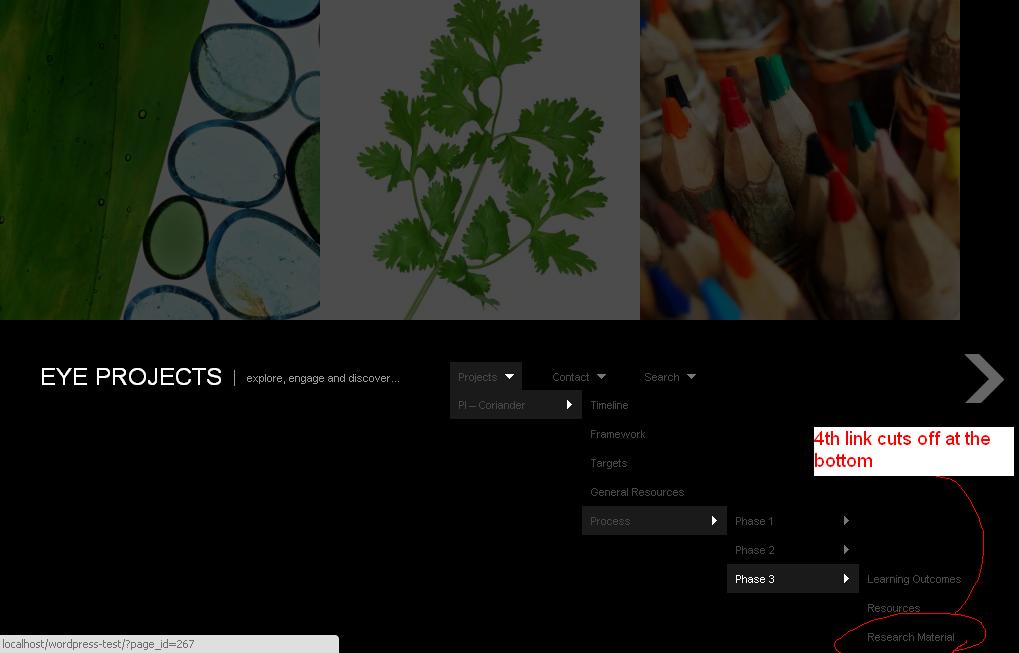Screen dimensions: 1019x653
Task: Open the Research Material link
Action: tap(910, 637)
